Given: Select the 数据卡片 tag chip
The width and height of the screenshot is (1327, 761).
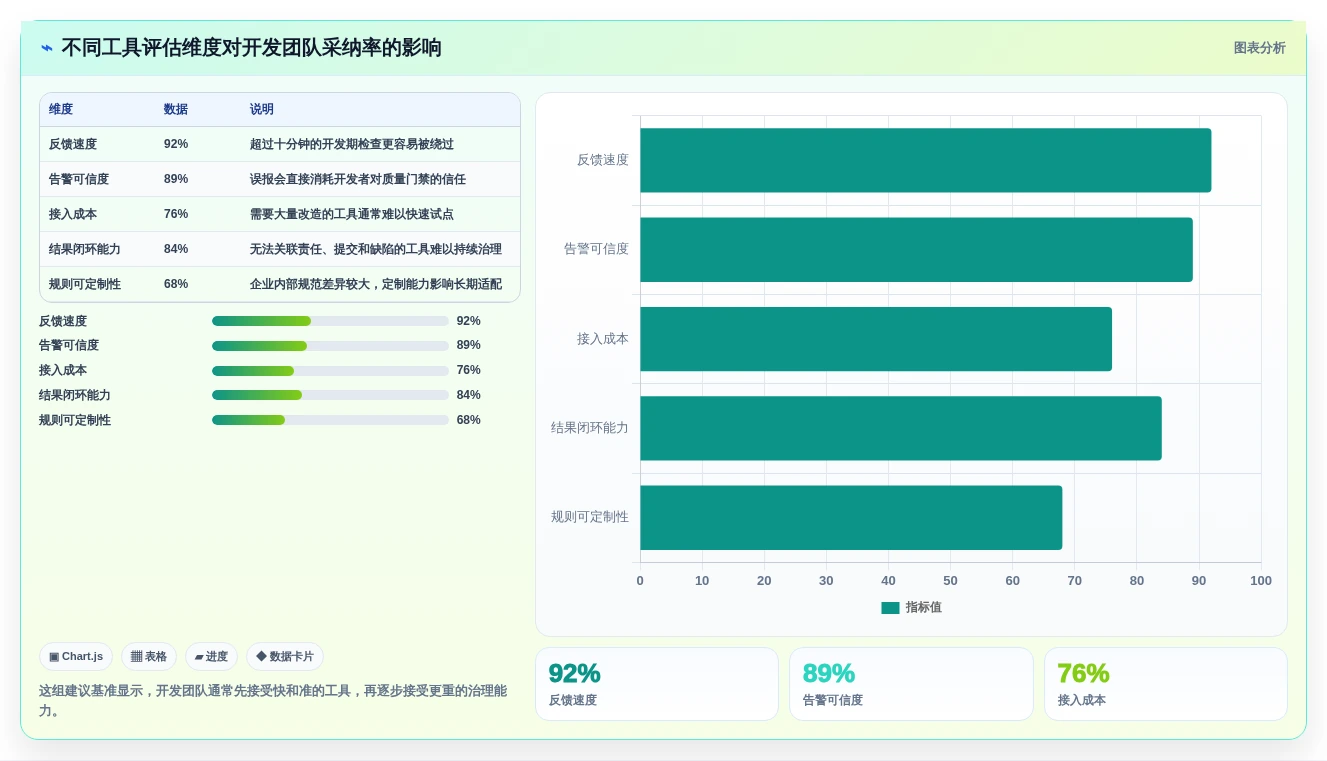Looking at the screenshot, I should [x=285, y=657].
